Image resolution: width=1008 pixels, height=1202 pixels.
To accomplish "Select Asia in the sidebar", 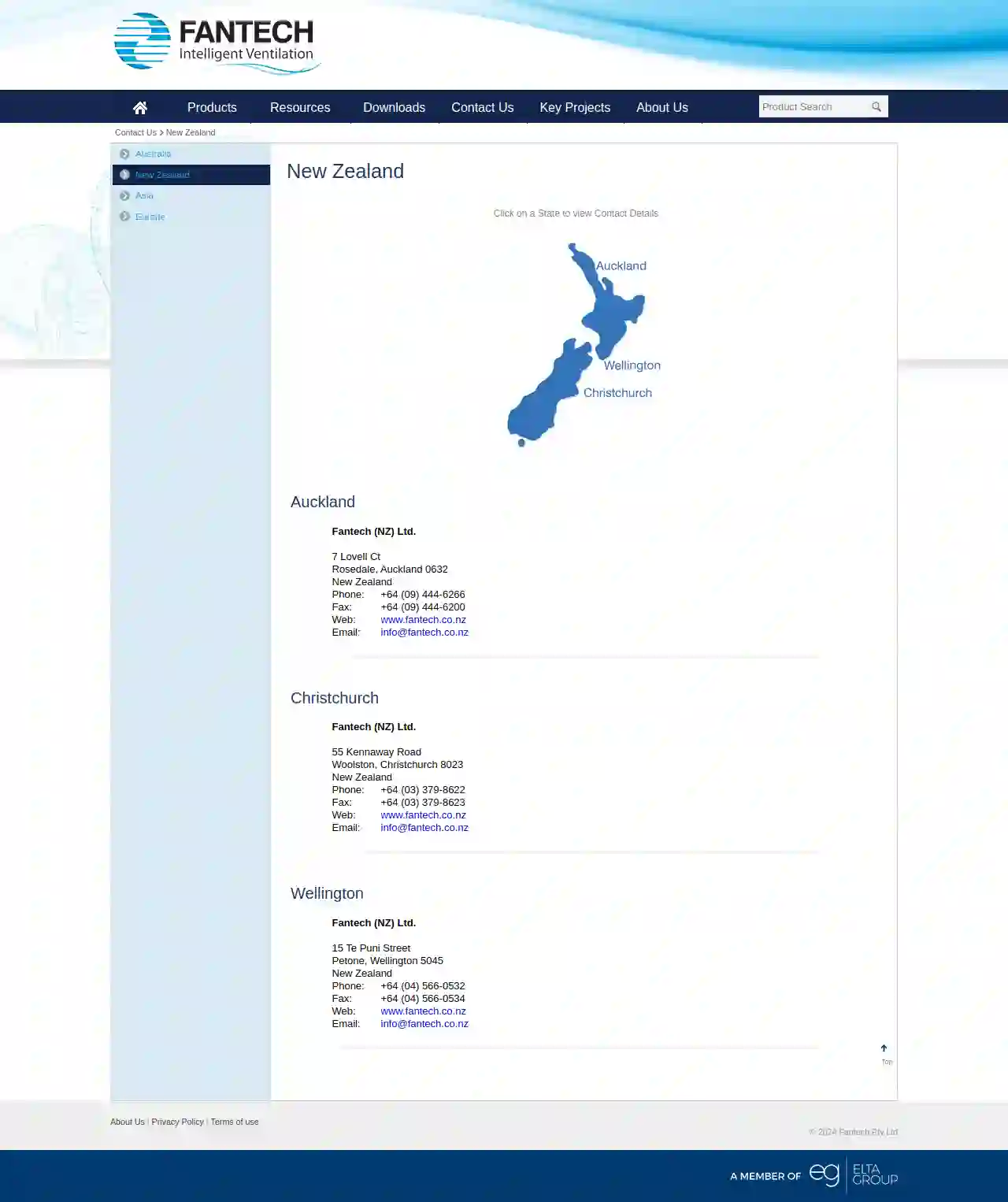I will tap(144, 195).
